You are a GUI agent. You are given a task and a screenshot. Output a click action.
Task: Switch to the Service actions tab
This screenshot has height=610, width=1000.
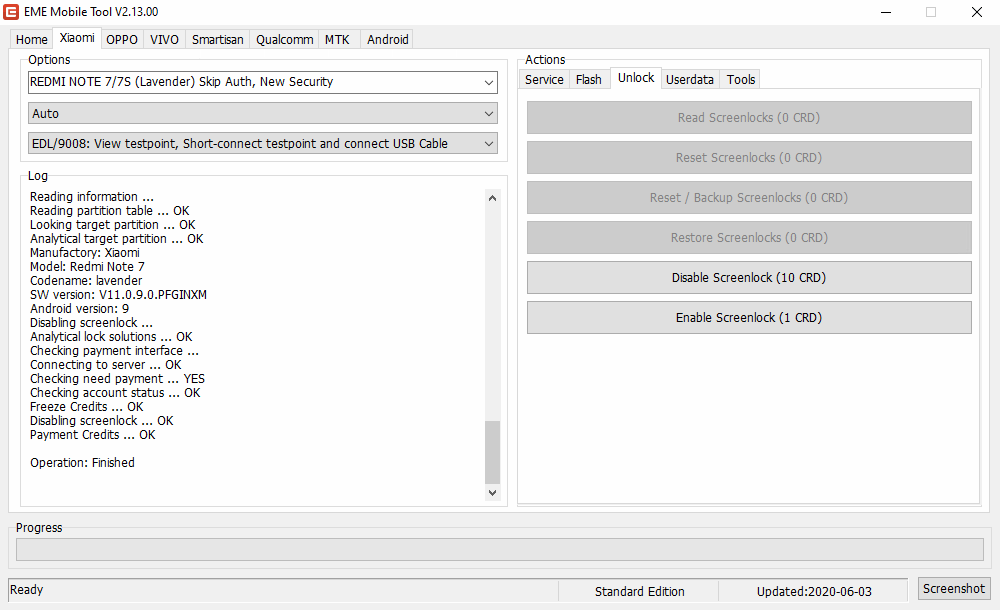(544, 79)
